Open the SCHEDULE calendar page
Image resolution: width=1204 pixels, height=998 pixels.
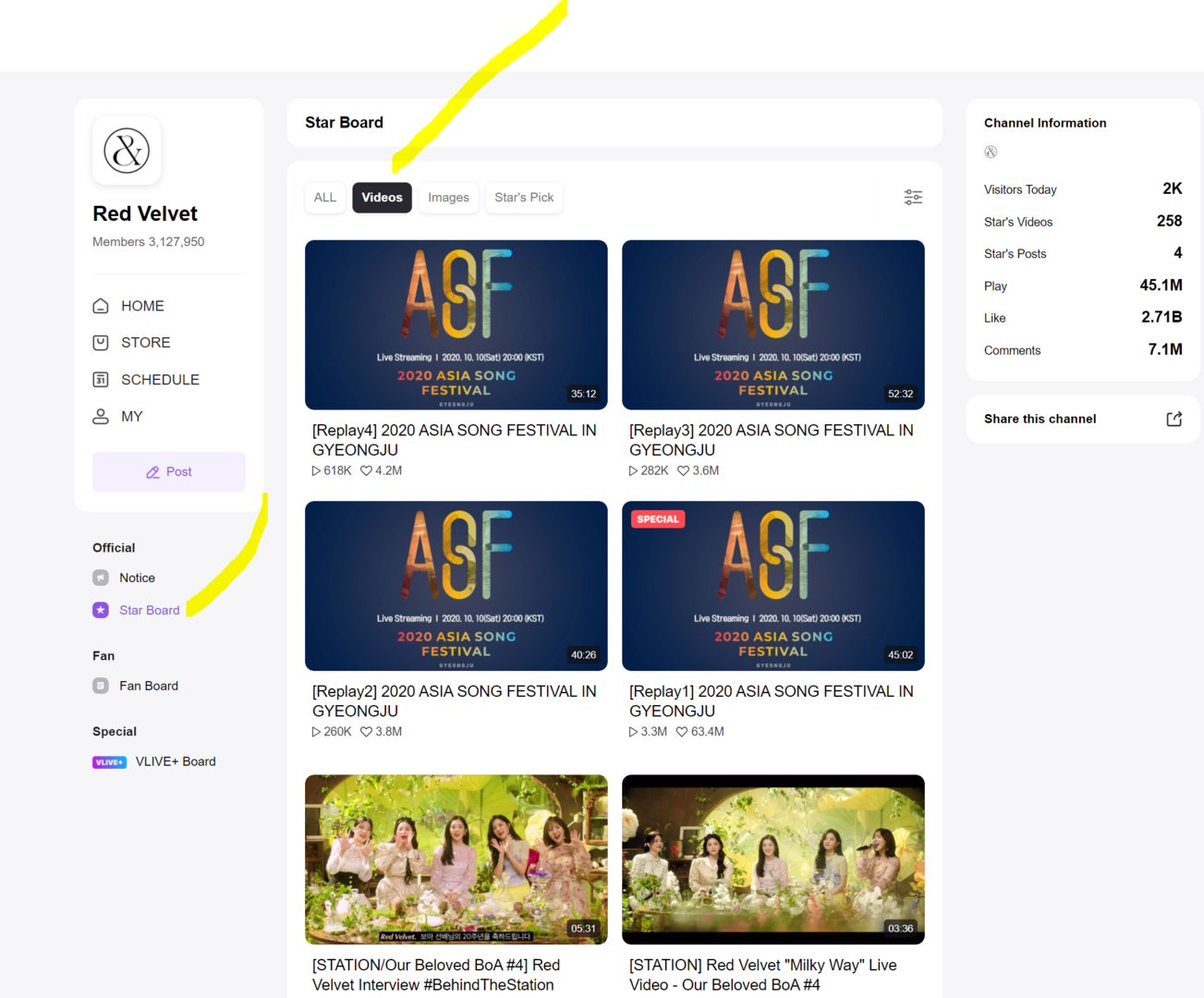click(146, 380)
